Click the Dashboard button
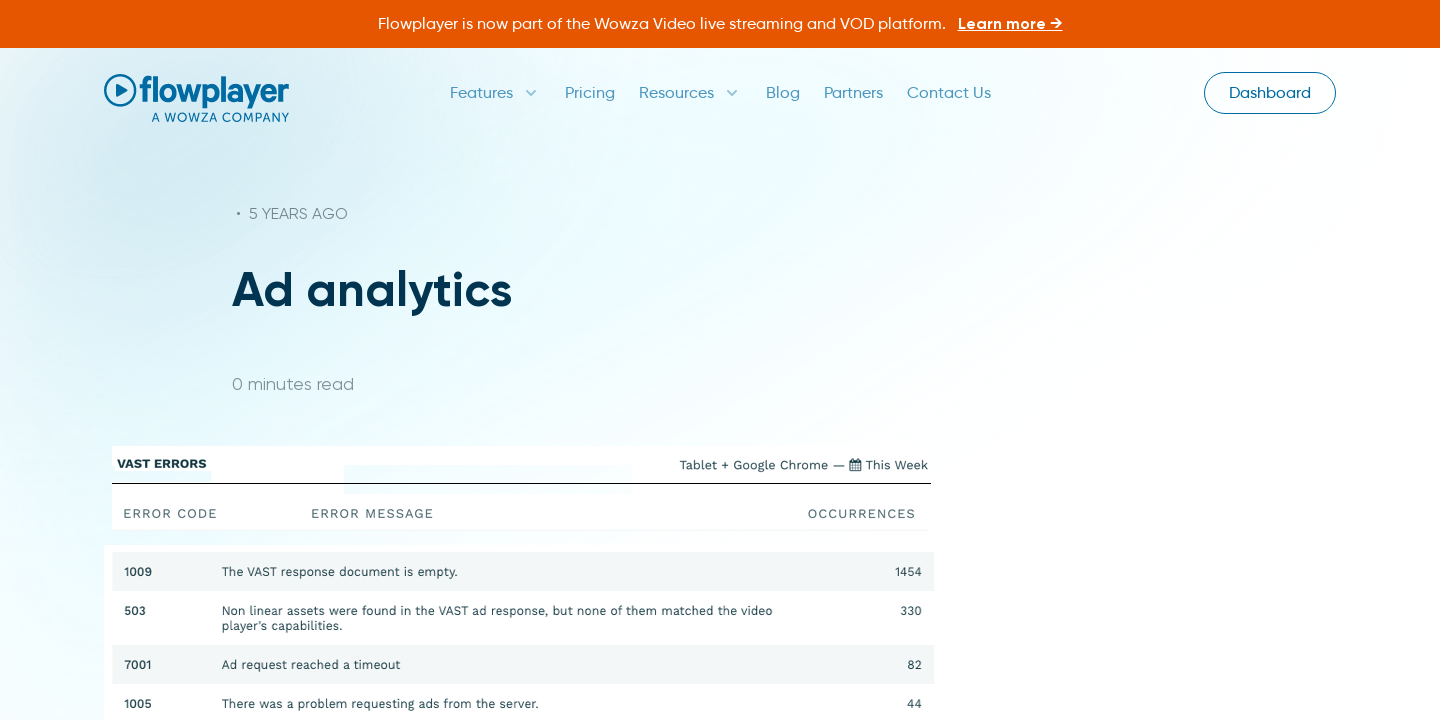1440x720 pixels. coord(1269,92)
